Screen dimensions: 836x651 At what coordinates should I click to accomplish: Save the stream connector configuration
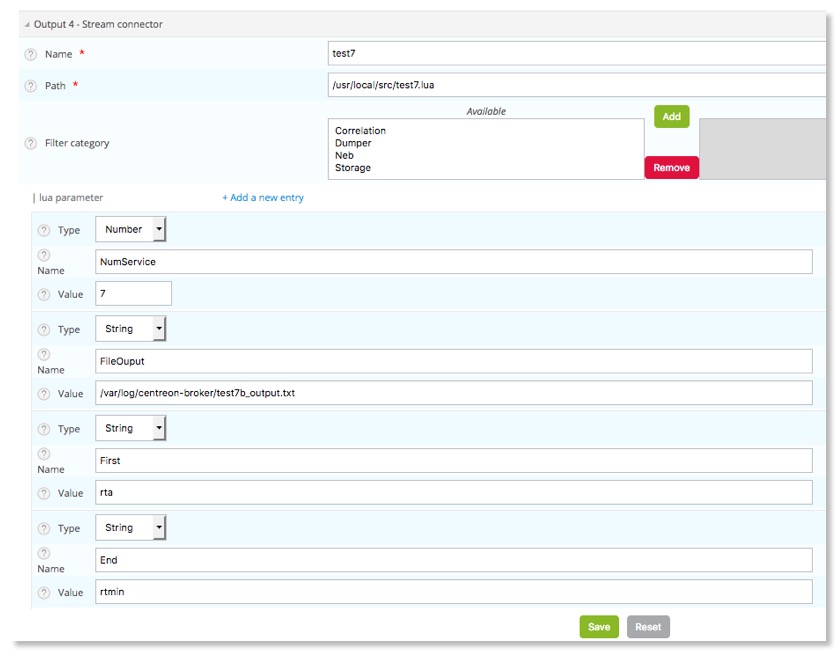pyautogui.click(x=598, y=627)
